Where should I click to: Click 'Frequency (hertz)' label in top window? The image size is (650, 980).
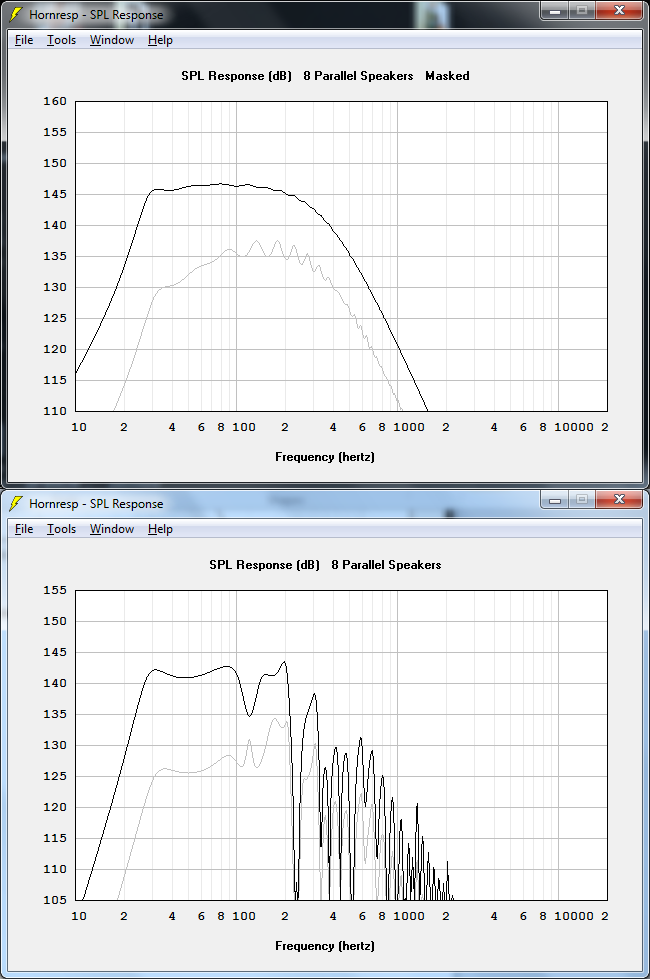pyautogui.click(x=325, y=457)
